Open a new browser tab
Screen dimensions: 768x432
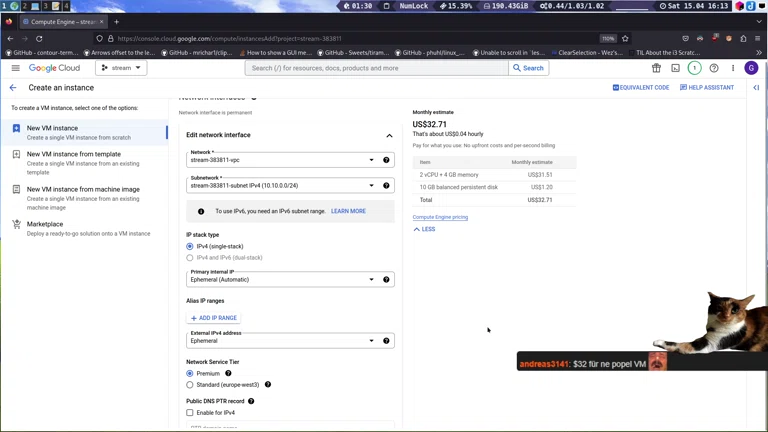pyautogui.click(x=117, y=22)
